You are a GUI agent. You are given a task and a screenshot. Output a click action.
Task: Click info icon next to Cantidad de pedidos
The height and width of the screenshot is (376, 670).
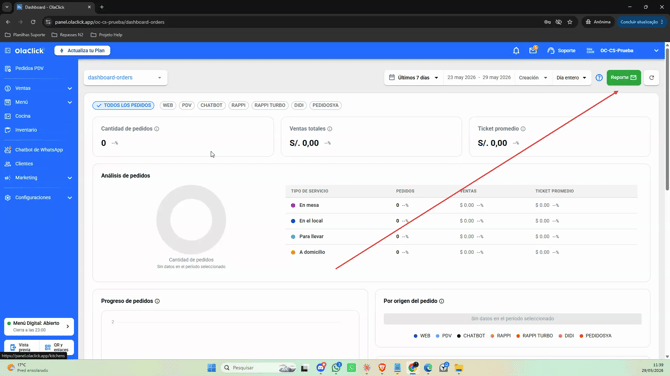157,129
